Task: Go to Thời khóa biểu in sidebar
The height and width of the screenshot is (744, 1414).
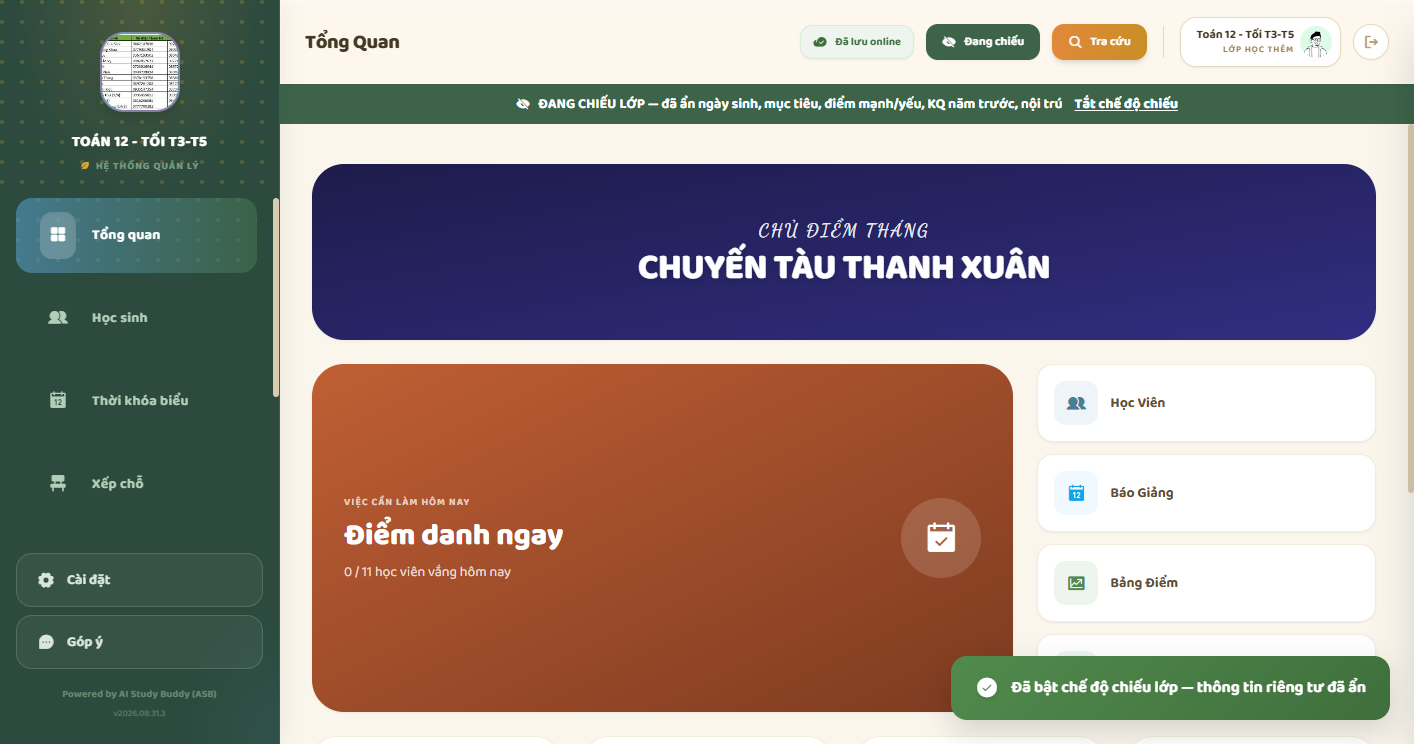Action: point(136,401)
